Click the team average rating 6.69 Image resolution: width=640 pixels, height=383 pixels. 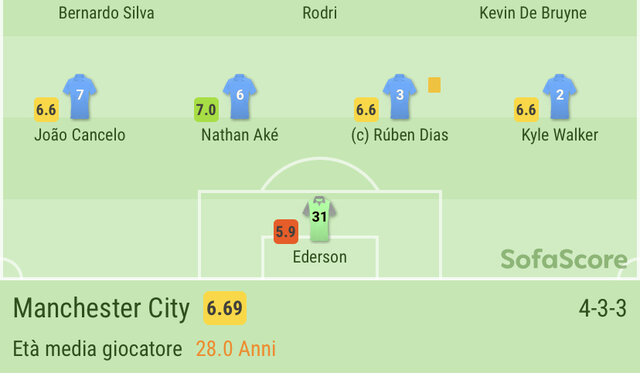[225, 308]
